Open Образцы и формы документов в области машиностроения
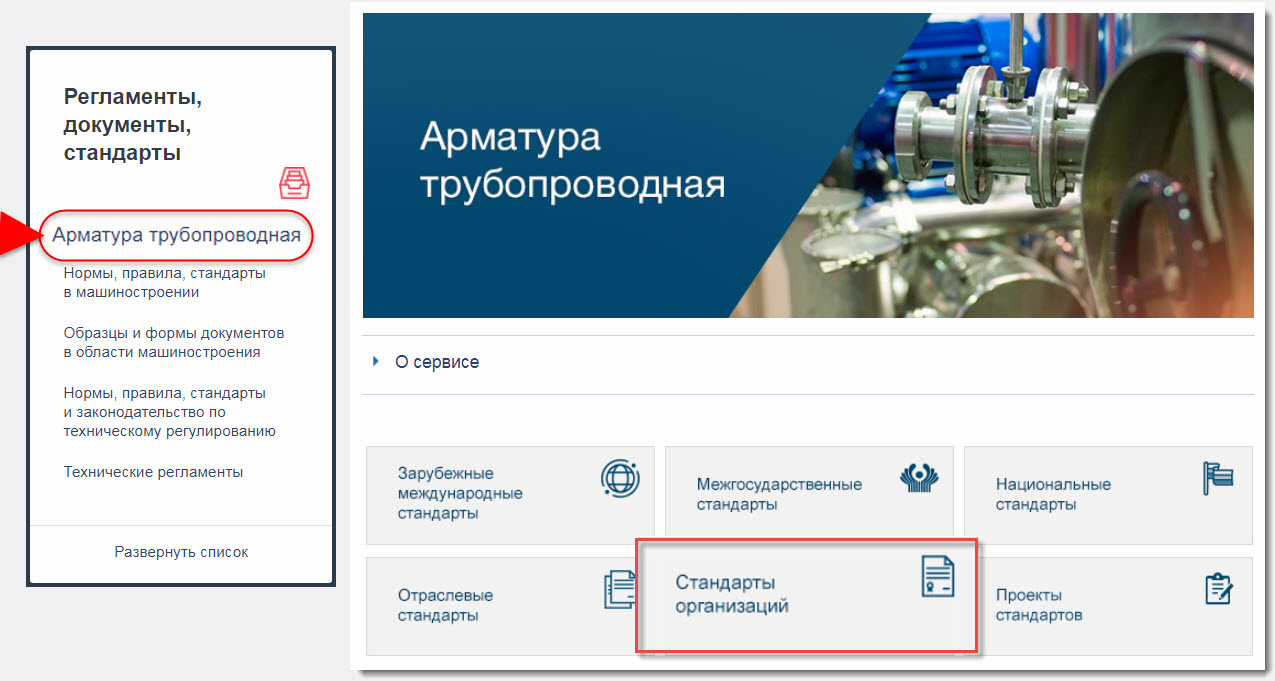This screenshot has height=681, width=1275. pyautogui.click(x=174, y=342)
